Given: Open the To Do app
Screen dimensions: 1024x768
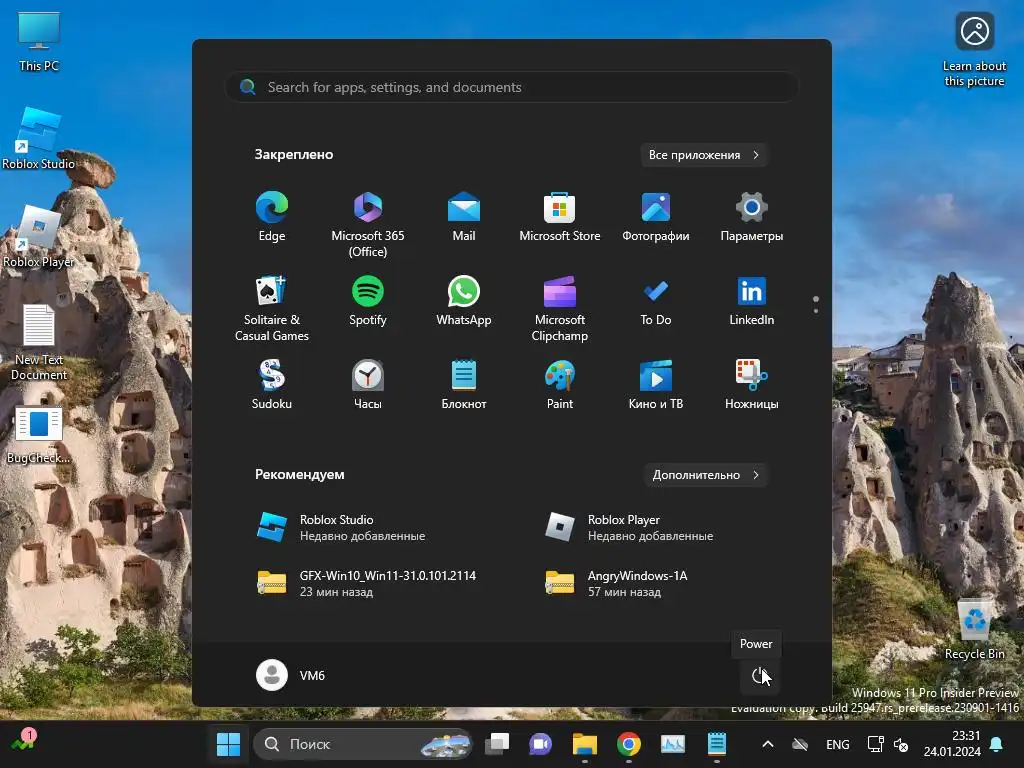Looking at the screenshot, I should [x=656, y=301].
